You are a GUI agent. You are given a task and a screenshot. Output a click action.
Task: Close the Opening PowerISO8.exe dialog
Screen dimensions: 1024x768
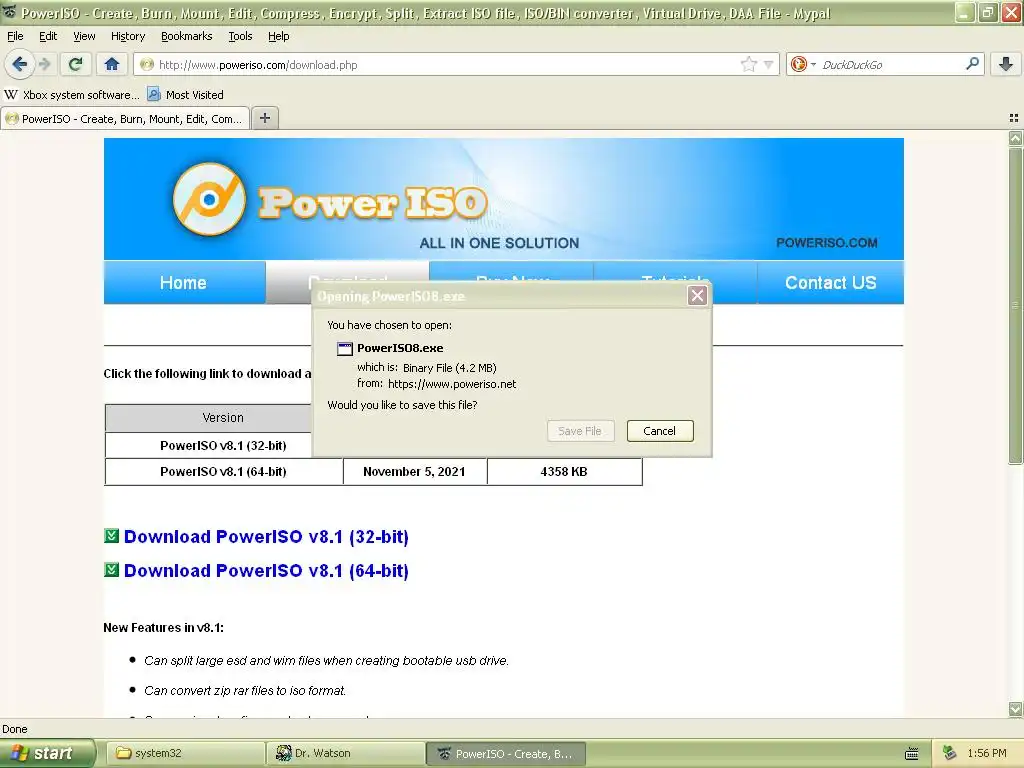tap(697, 296)
